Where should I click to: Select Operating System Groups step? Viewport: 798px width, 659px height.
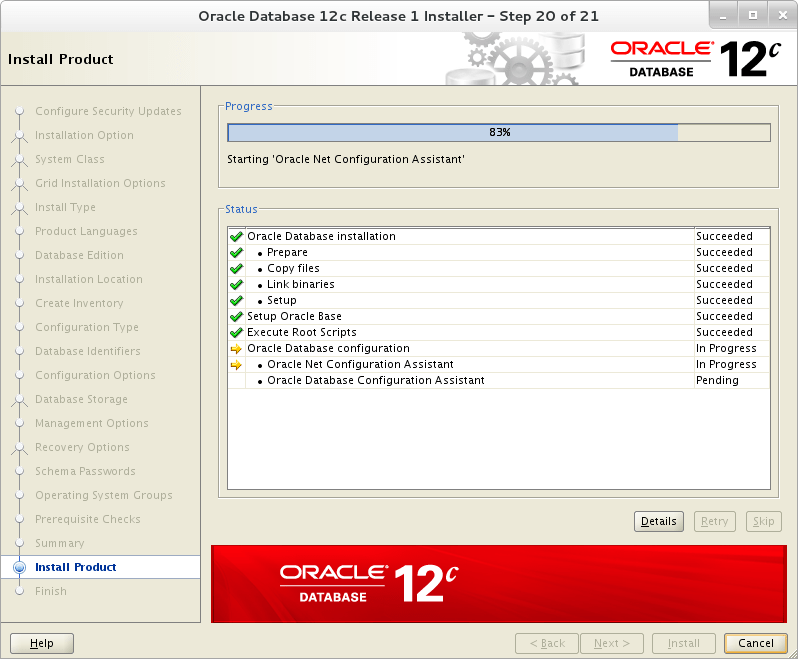tap(103, 495)
